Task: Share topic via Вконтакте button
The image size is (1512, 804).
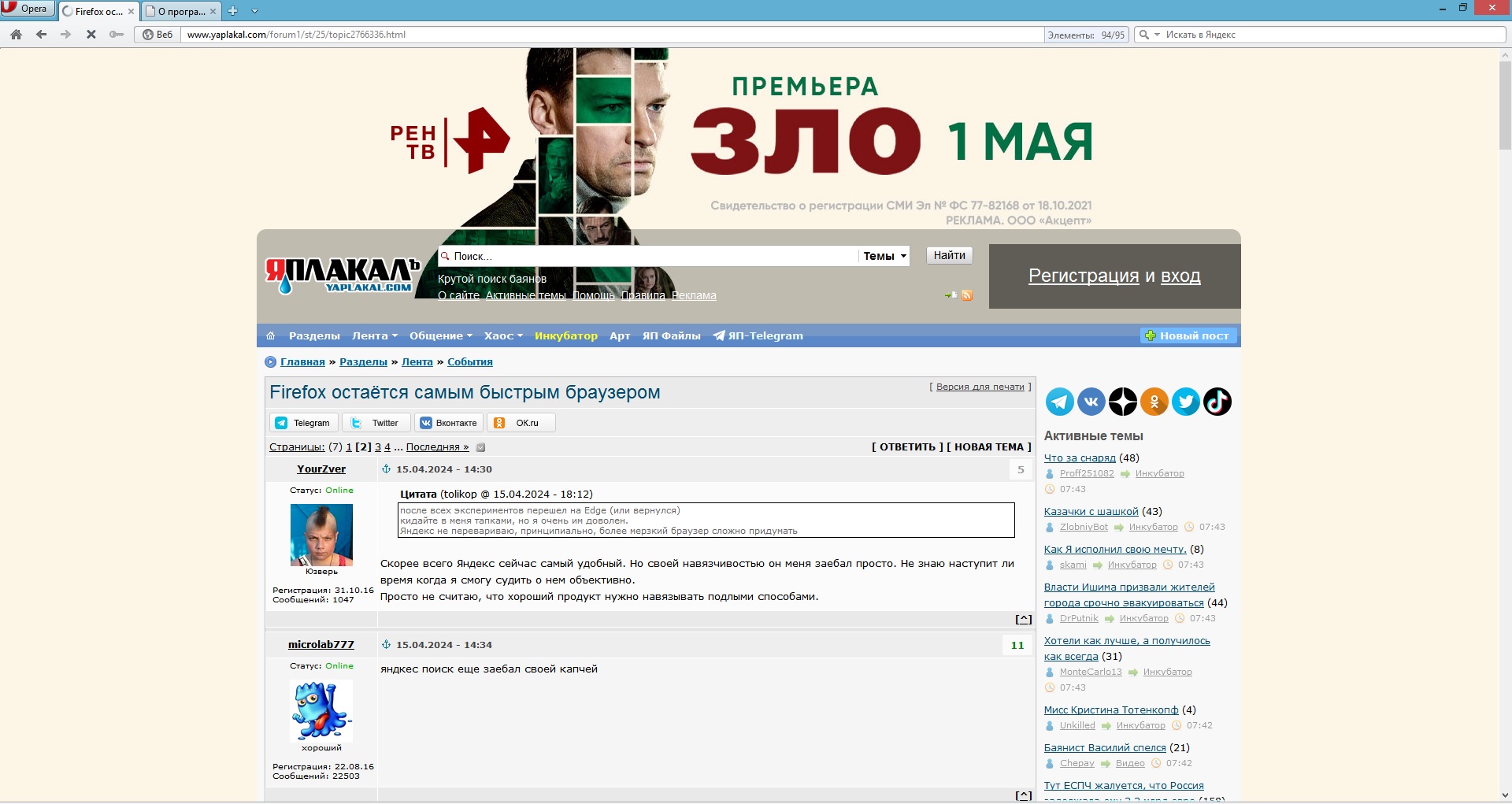Action: pyautogui.click(x=449, y=423)
